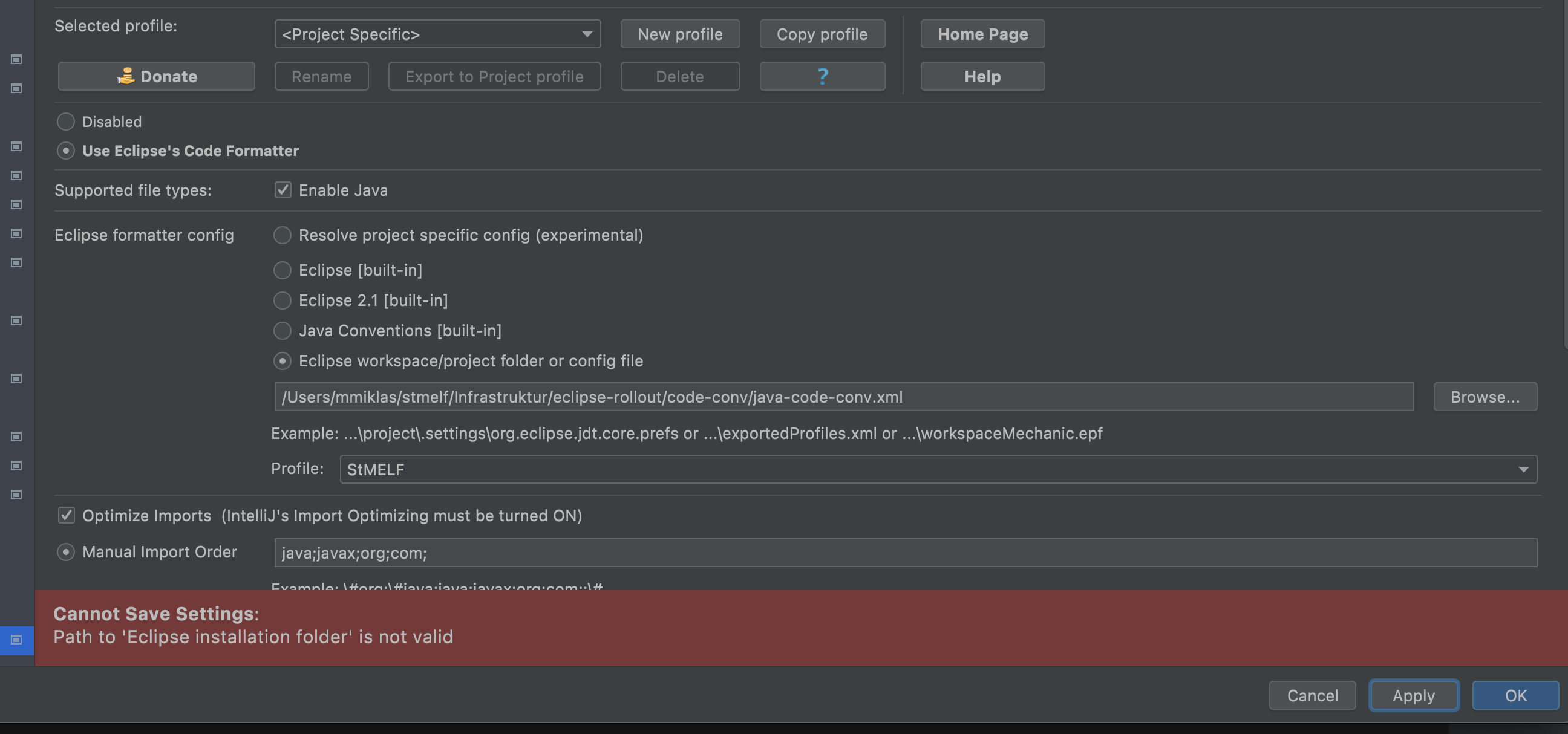Screen dimensions: 1568x734
Task: Toggle the Enable Java checkbox
Action: (x=283, y=190)
